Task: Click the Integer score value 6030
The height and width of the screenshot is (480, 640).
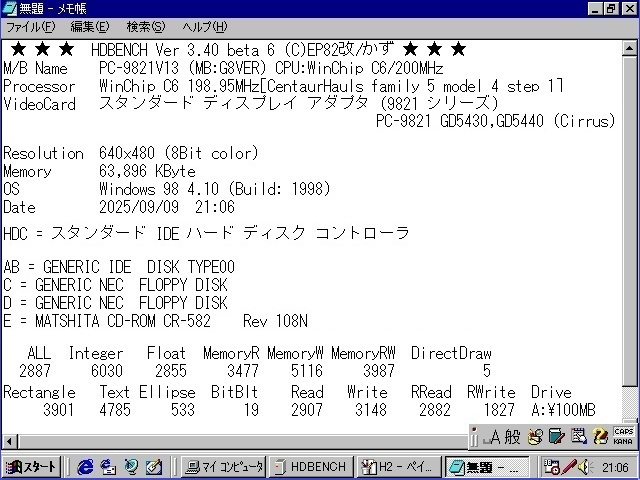Action: point(107,371)
